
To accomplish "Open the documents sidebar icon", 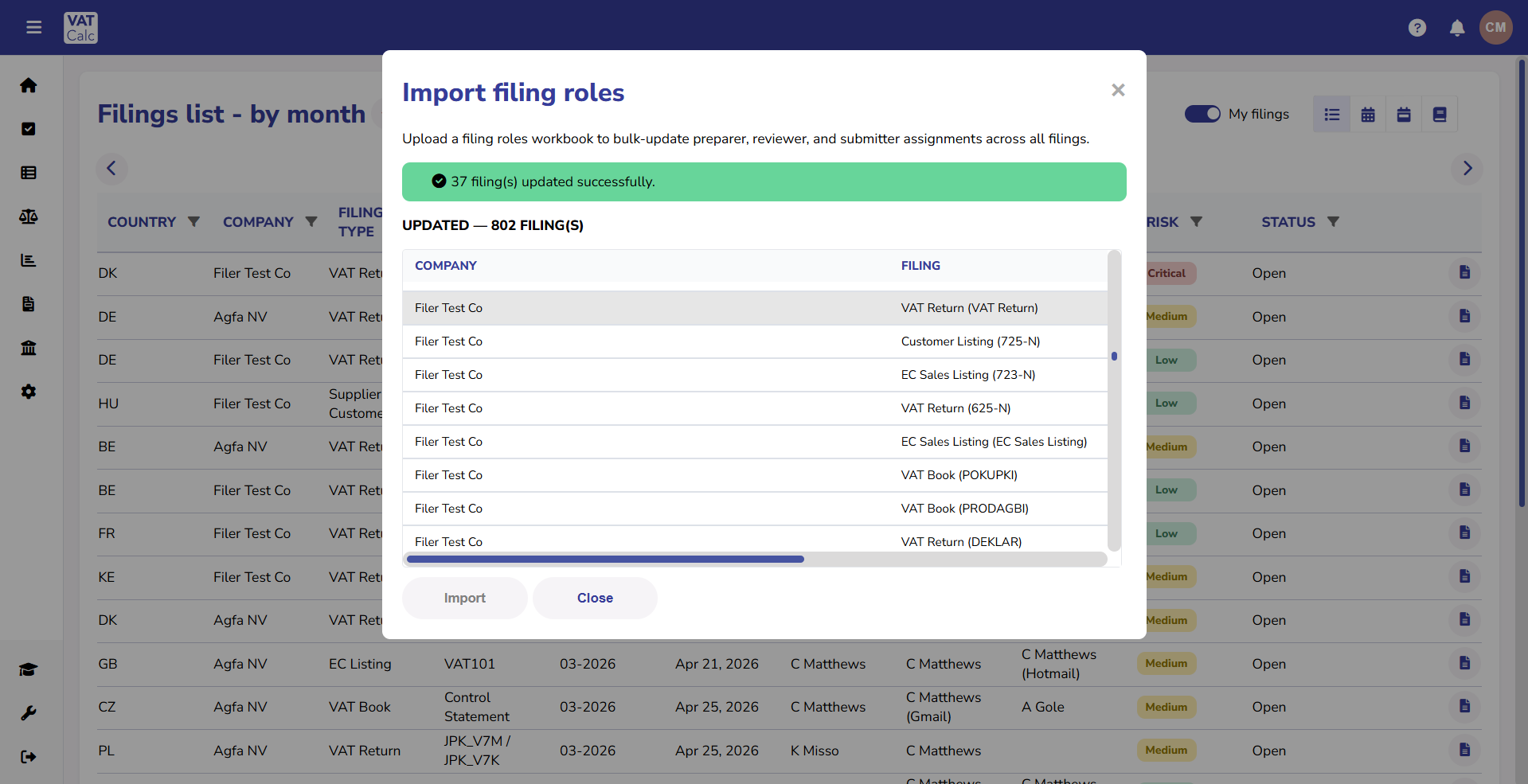I will click(29, 304).
